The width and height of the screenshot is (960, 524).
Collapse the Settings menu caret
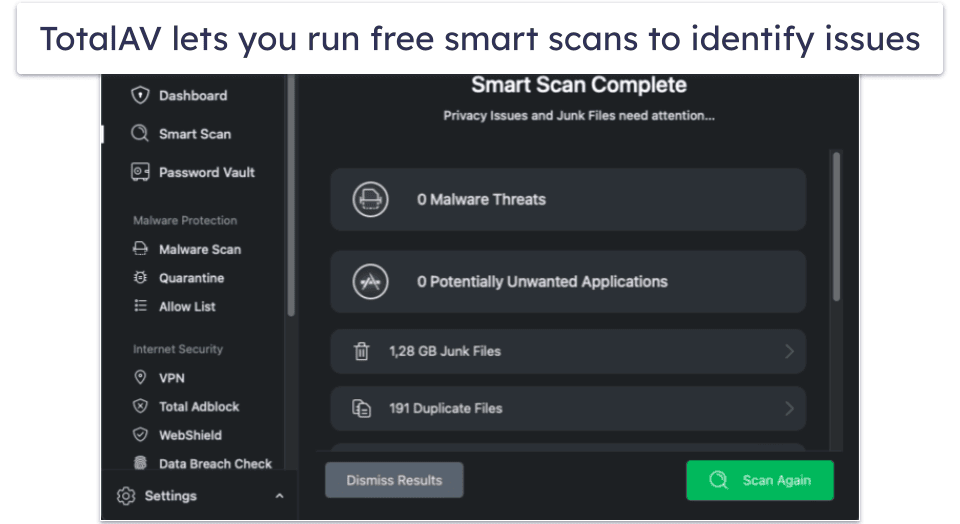(279, 496)
